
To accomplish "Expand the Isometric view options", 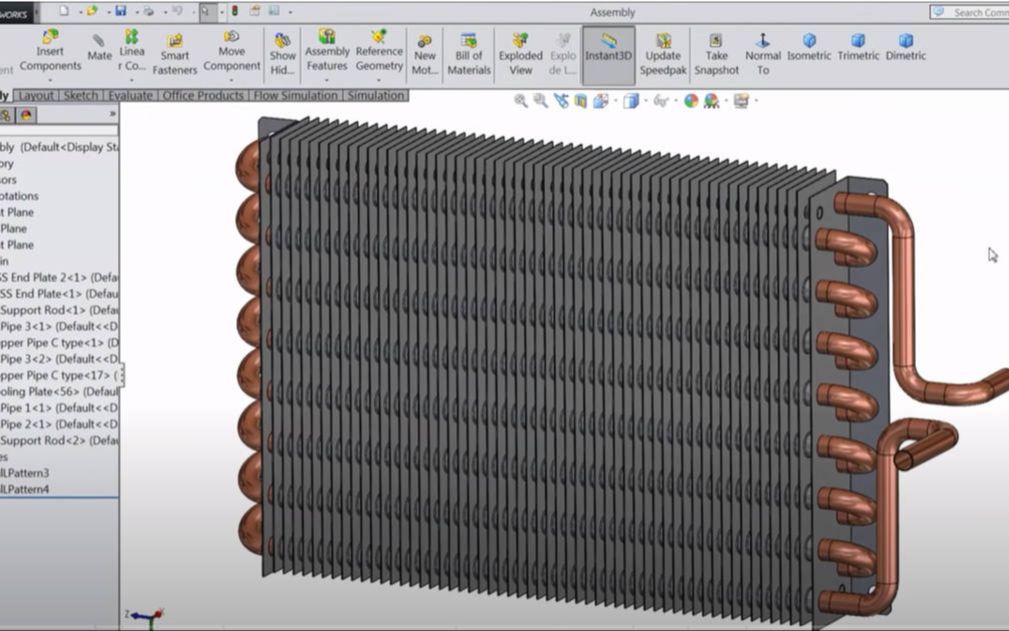I will 810,57.
